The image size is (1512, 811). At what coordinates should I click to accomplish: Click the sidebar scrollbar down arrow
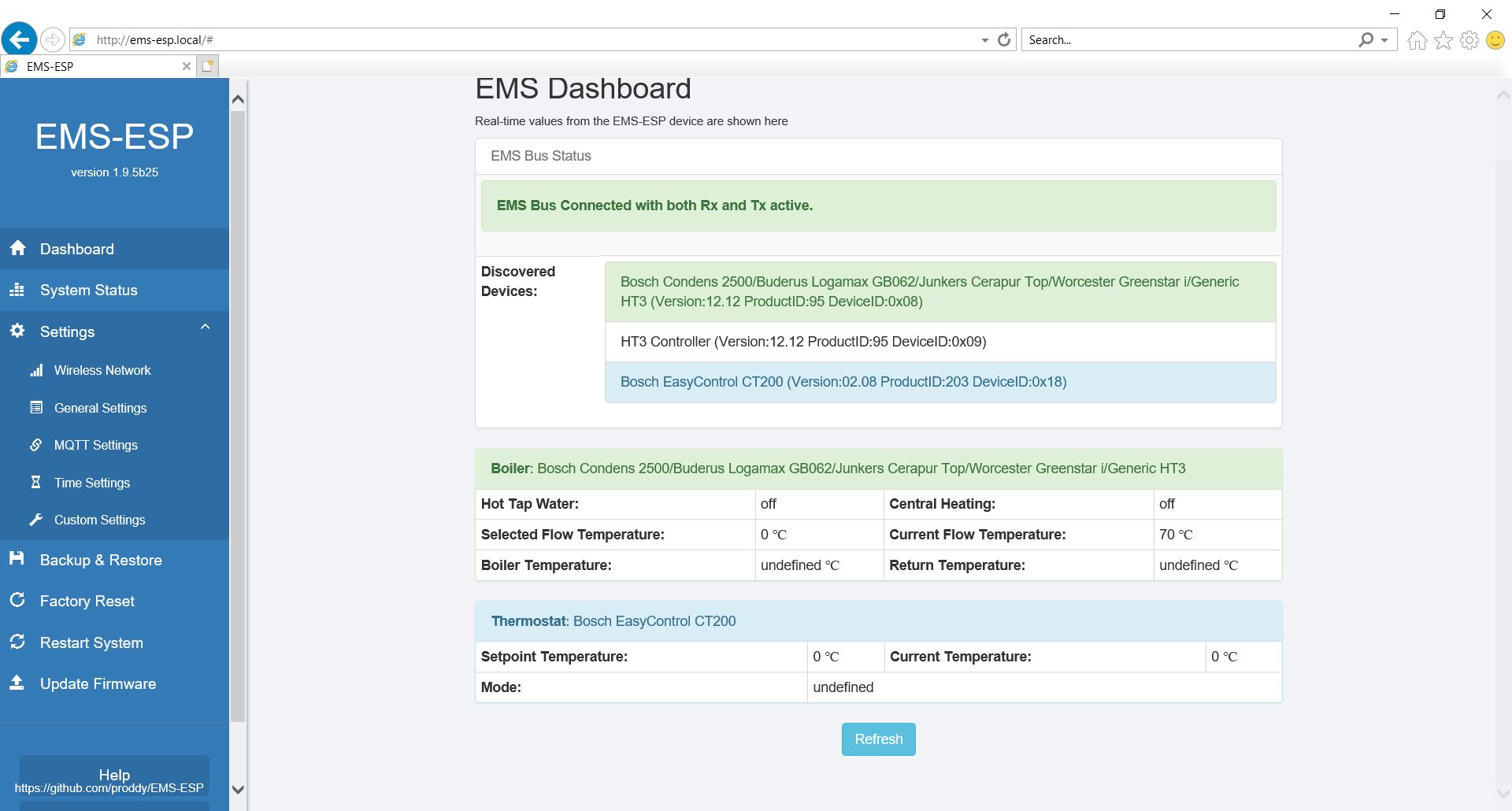pyautogui.click(x=238, y=790)
